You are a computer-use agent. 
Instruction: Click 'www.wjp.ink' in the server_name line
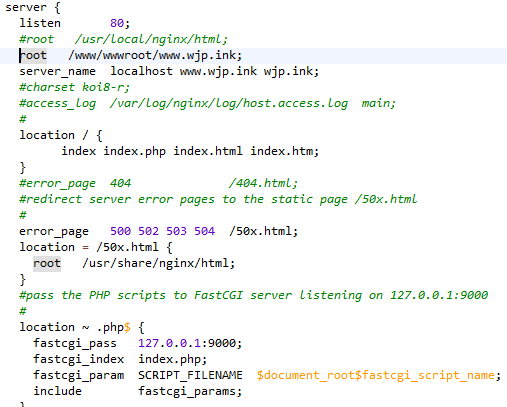tap(218, 71)
